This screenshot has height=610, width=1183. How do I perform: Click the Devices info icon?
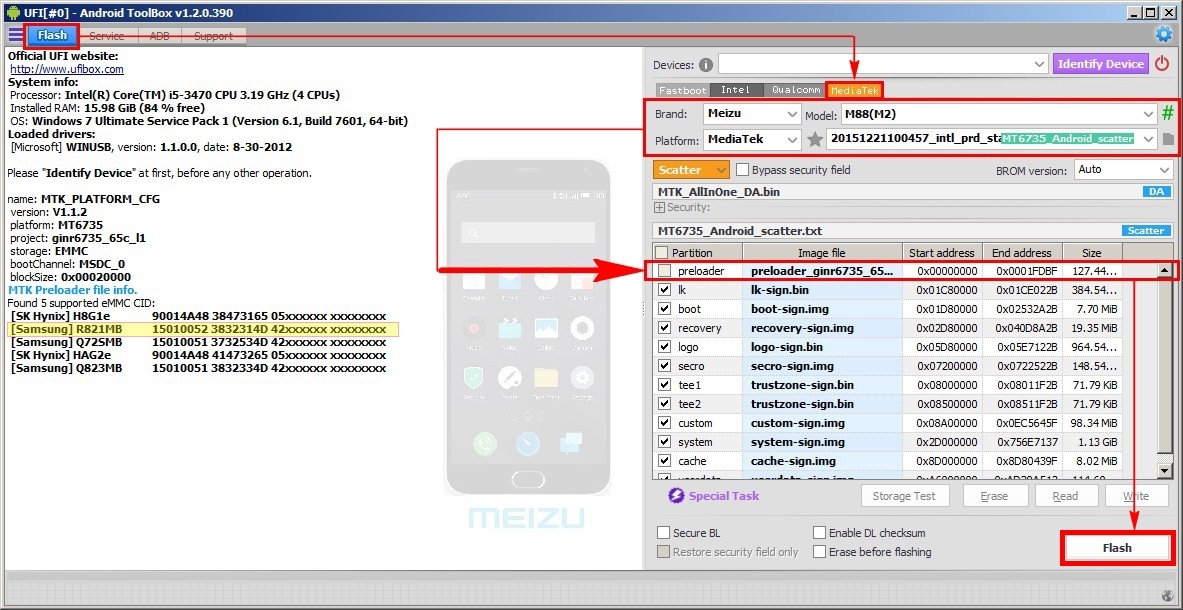[705, 65]
